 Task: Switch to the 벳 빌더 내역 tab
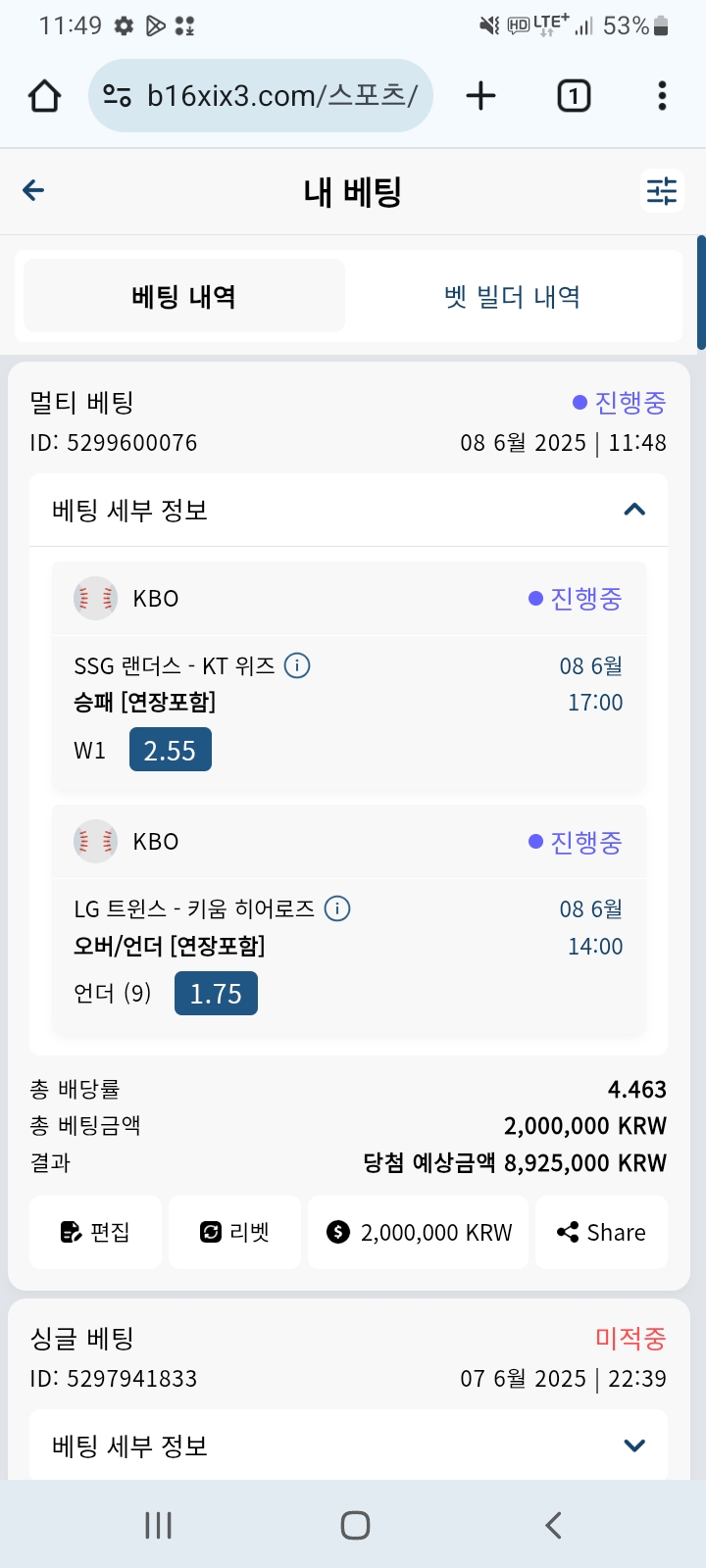click(513, 297)
